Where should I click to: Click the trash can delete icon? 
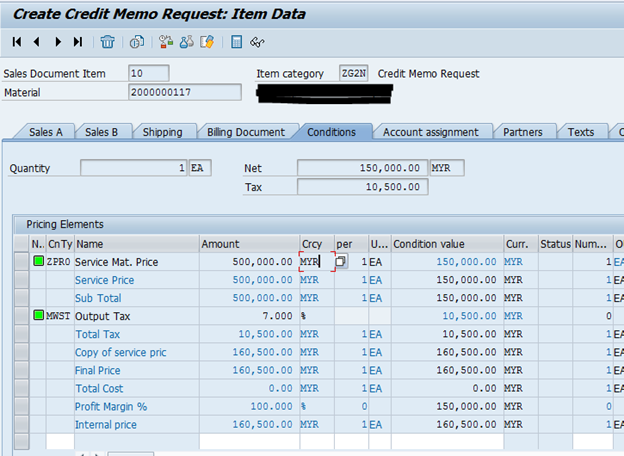107,42
